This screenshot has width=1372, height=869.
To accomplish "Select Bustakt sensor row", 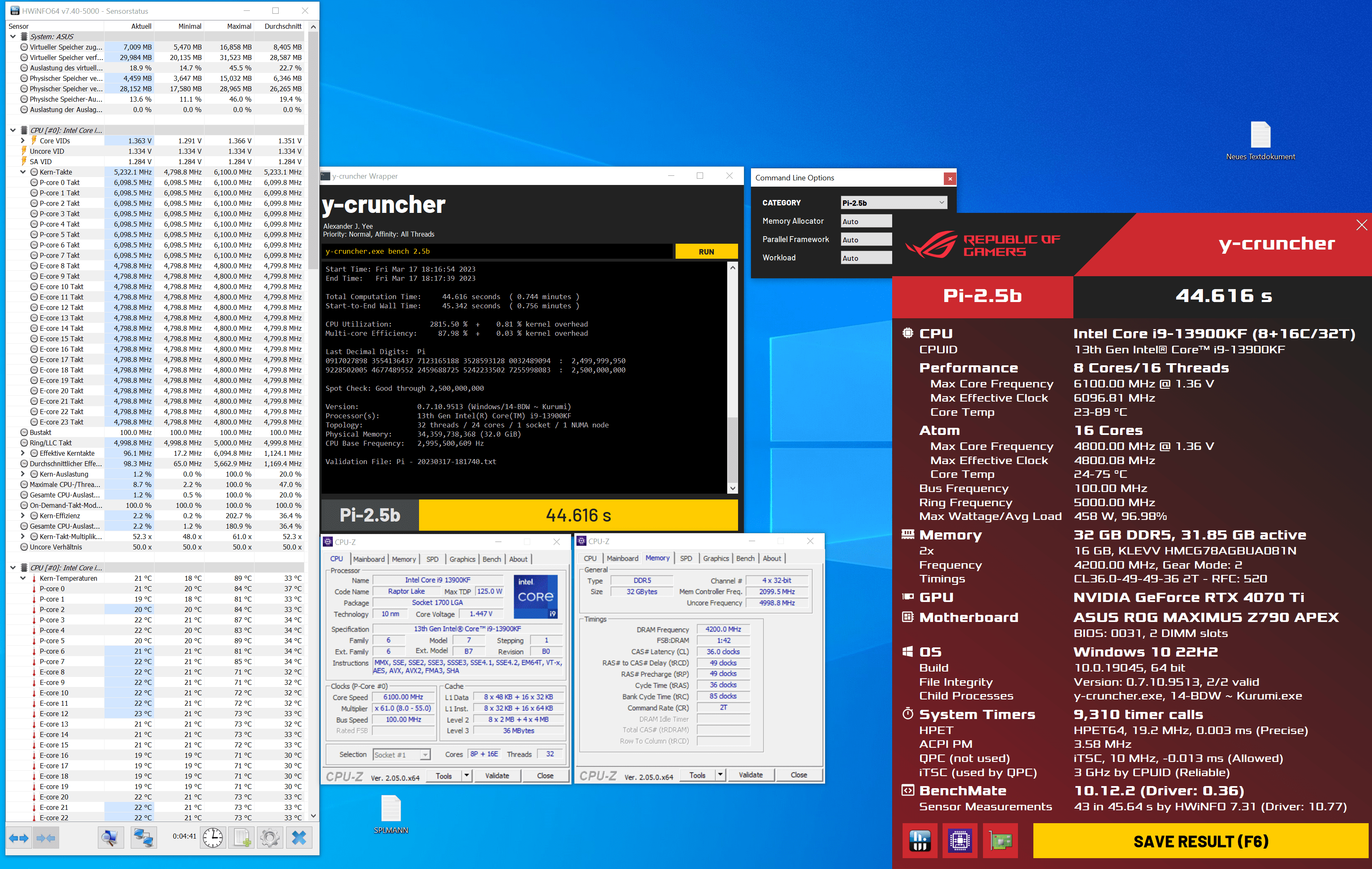I will [161, 432].
